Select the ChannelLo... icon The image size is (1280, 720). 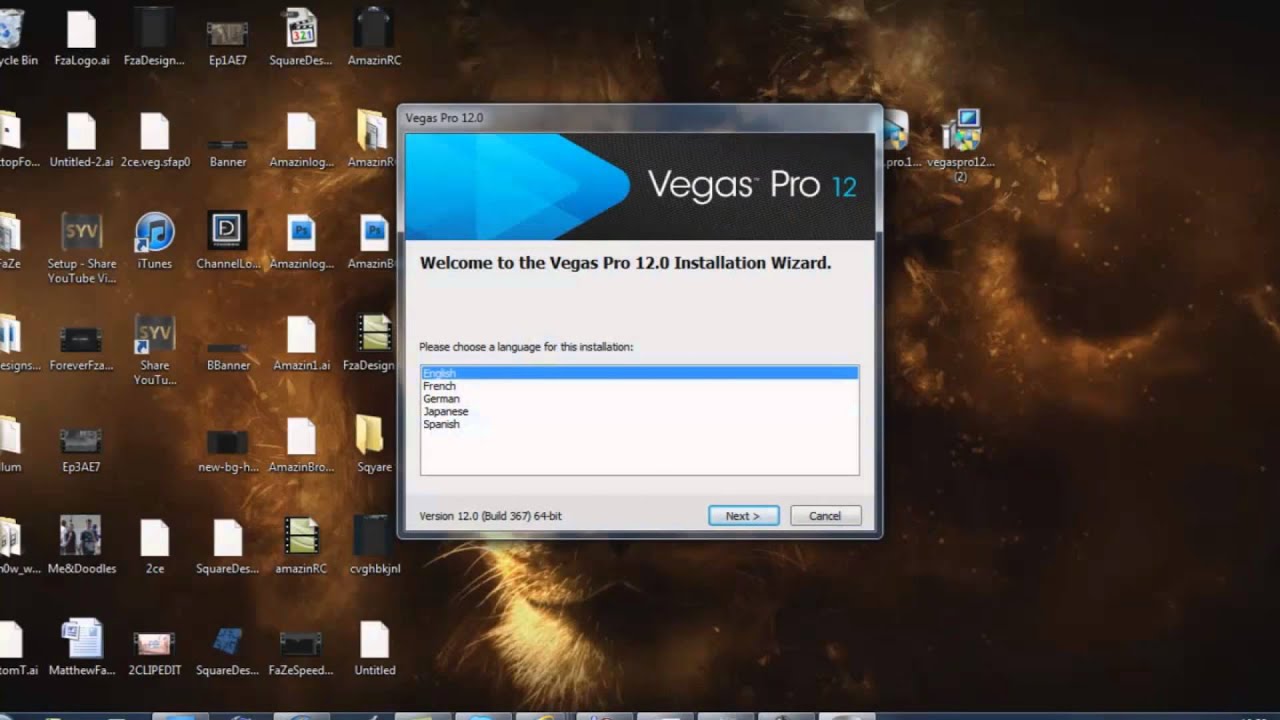(x=228, y=241)
